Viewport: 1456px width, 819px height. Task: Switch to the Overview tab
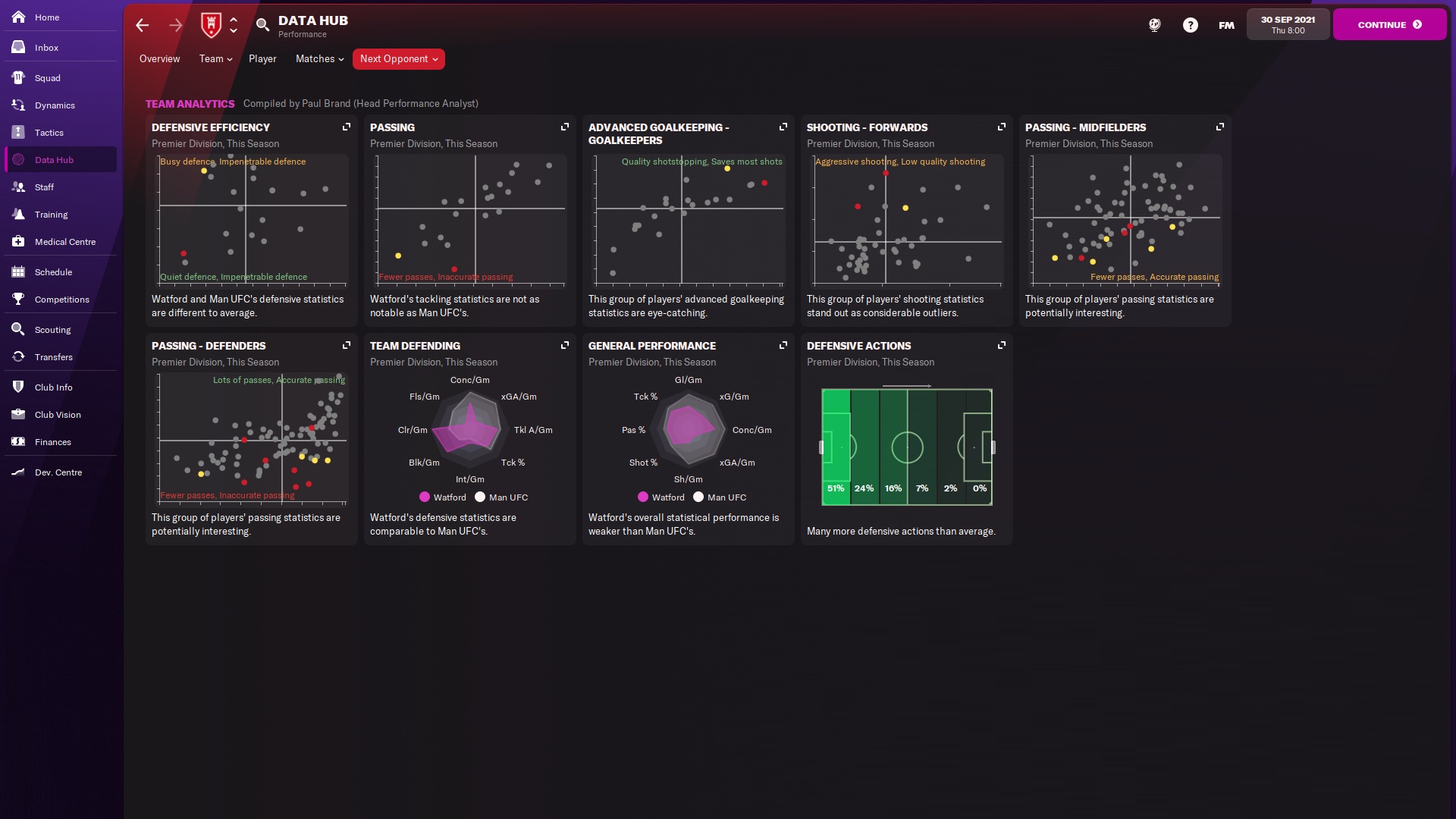coord(159,58)
